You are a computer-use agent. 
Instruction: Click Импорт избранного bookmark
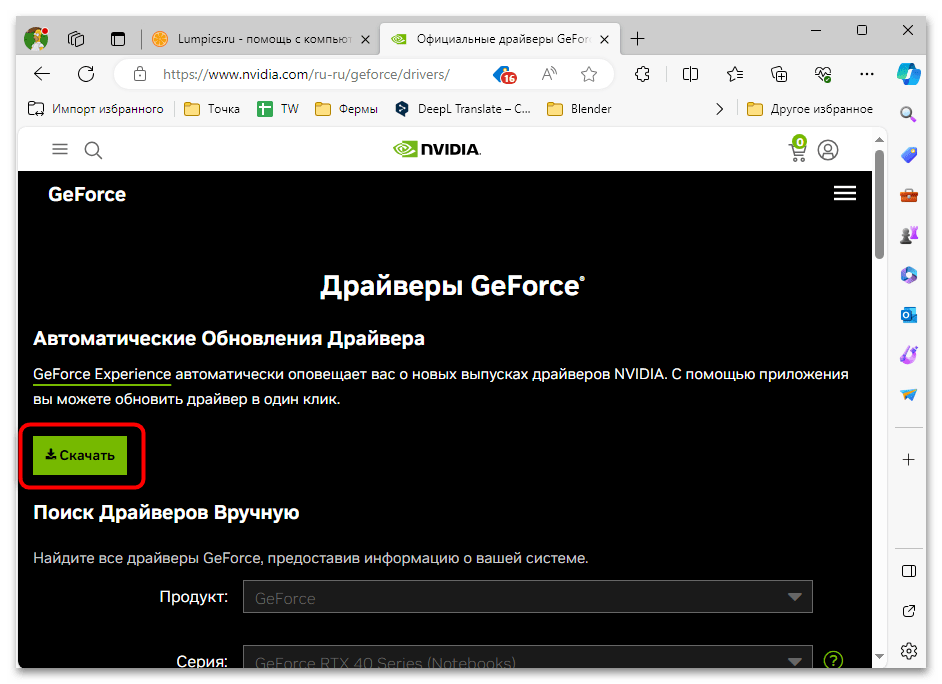[x=96, y=109]
